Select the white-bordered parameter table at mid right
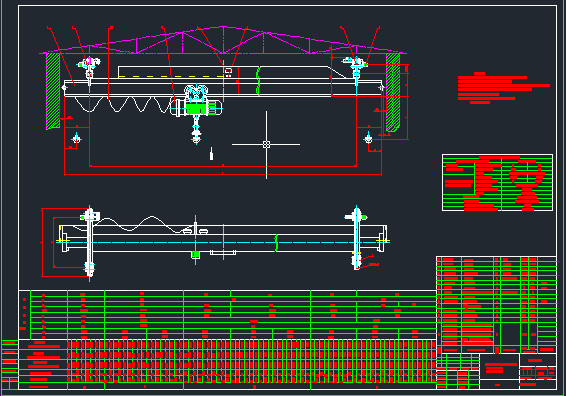This screenshot has width=566, height=396. point(497,182)
